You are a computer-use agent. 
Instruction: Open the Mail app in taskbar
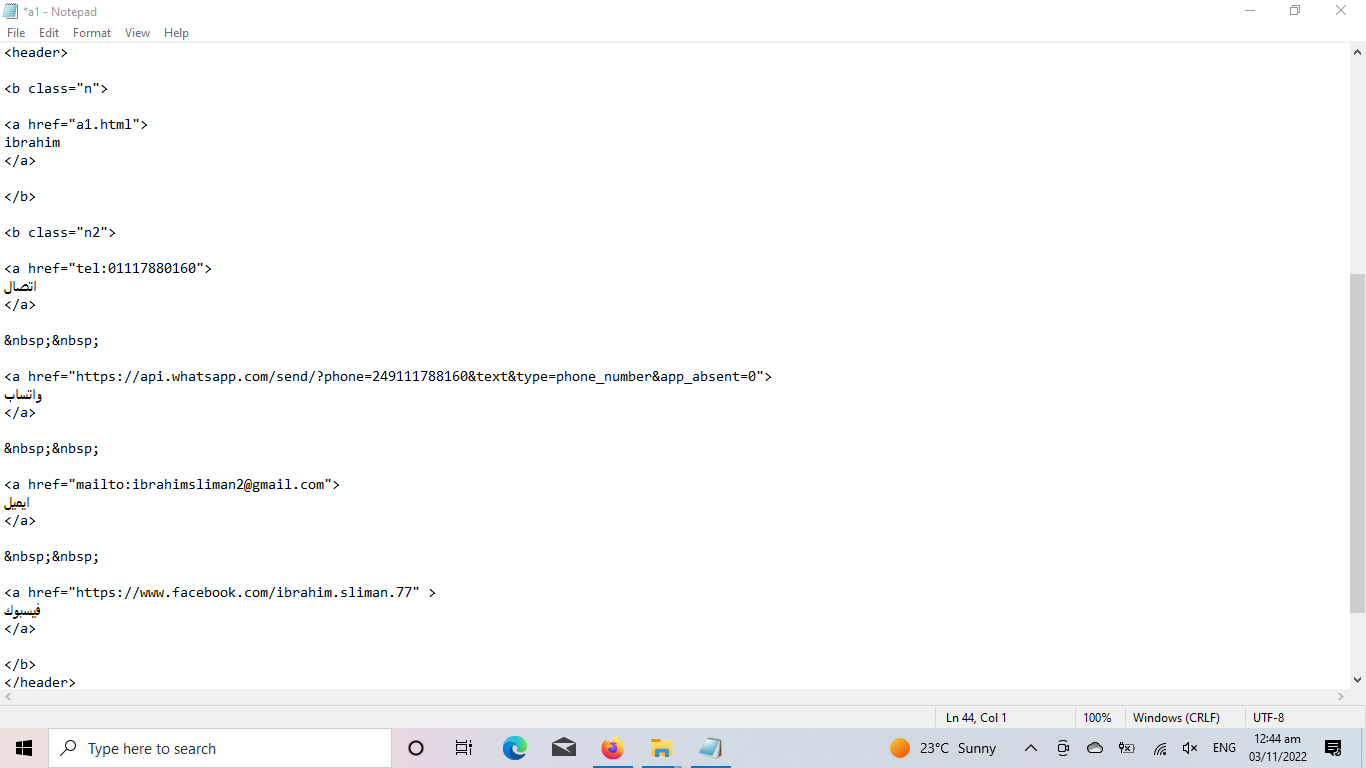(563, 748)
